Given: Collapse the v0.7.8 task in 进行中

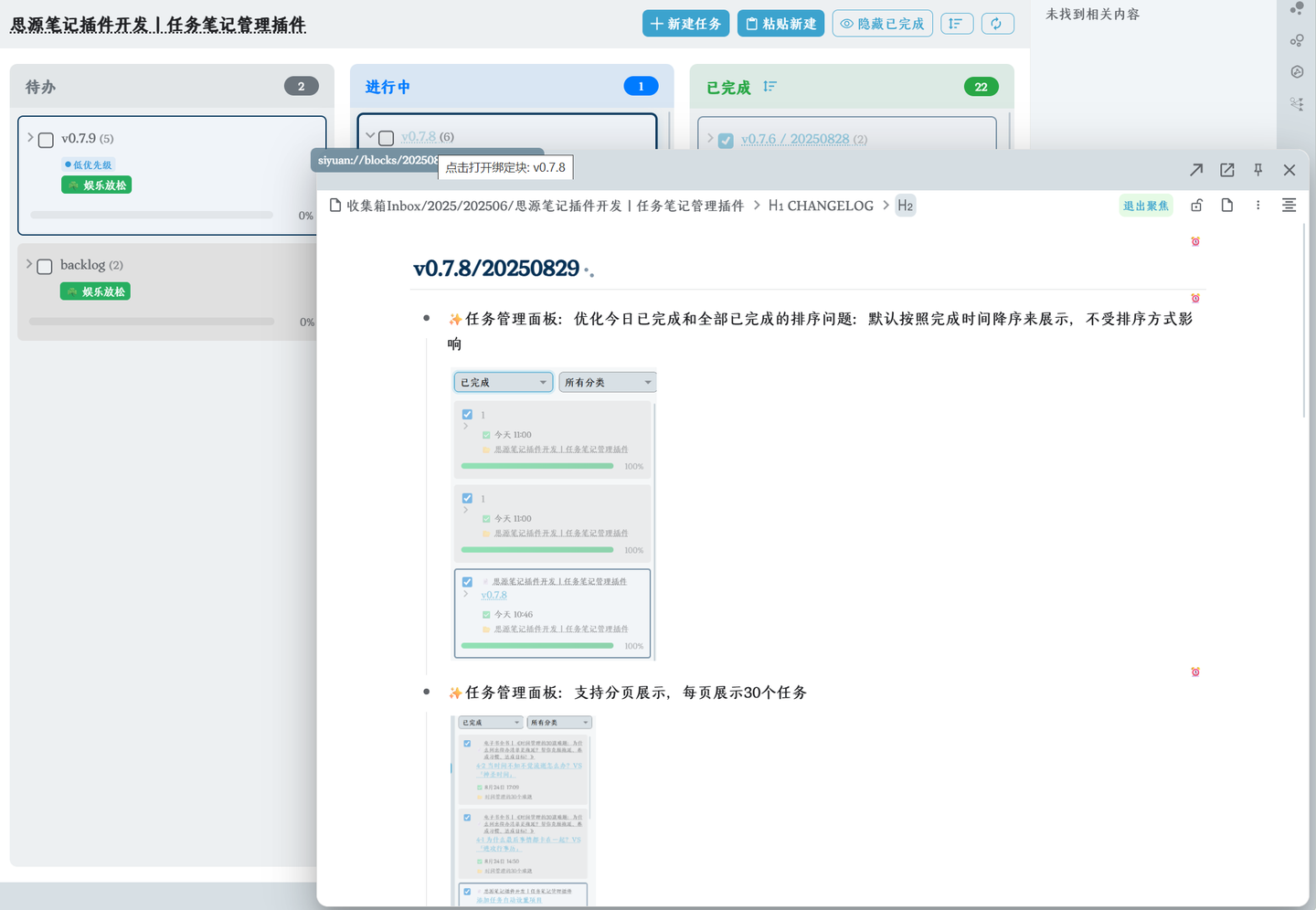Looking at the screenshot, I should click(x=370, y=136).
